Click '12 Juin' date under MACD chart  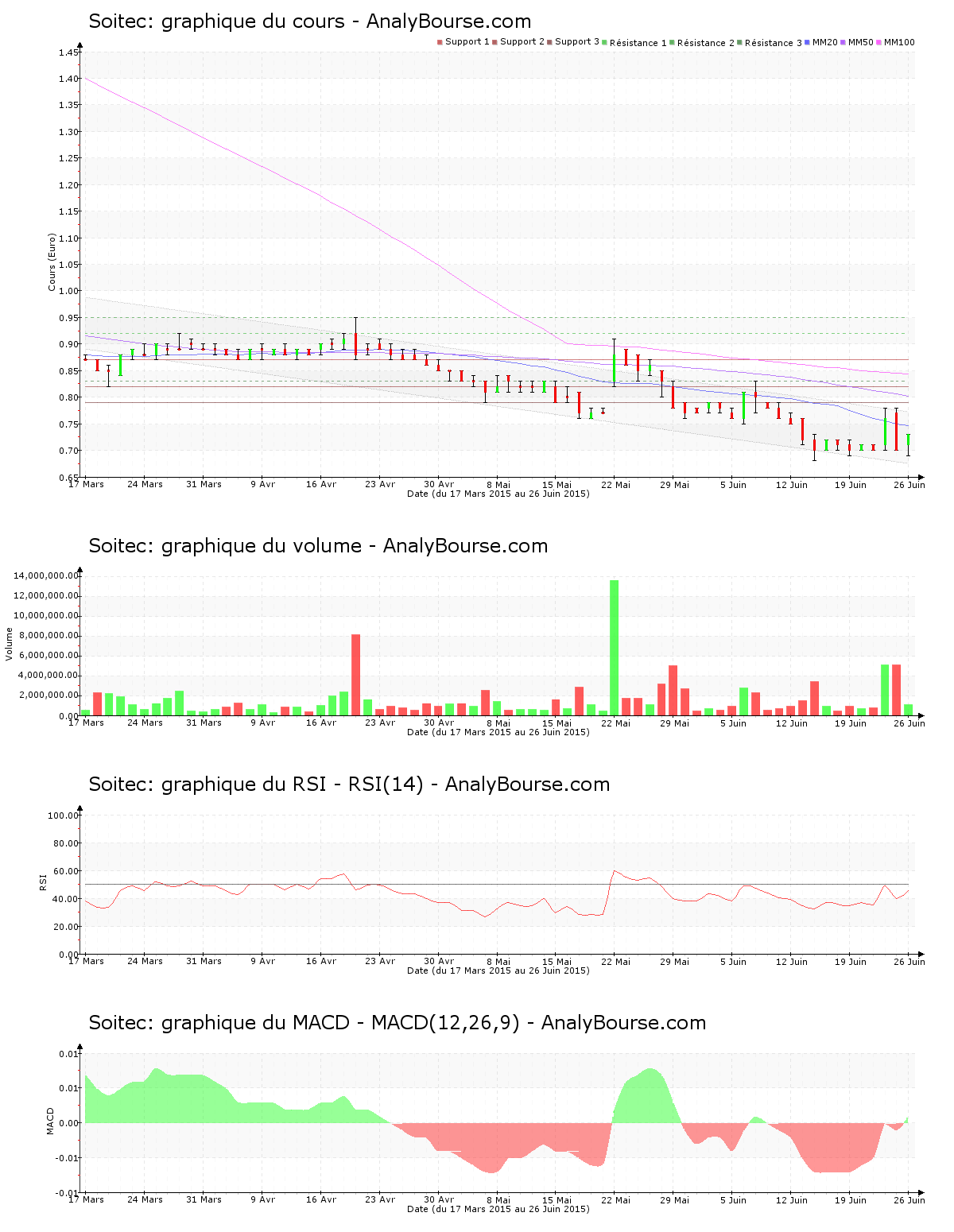[792, 1200]
